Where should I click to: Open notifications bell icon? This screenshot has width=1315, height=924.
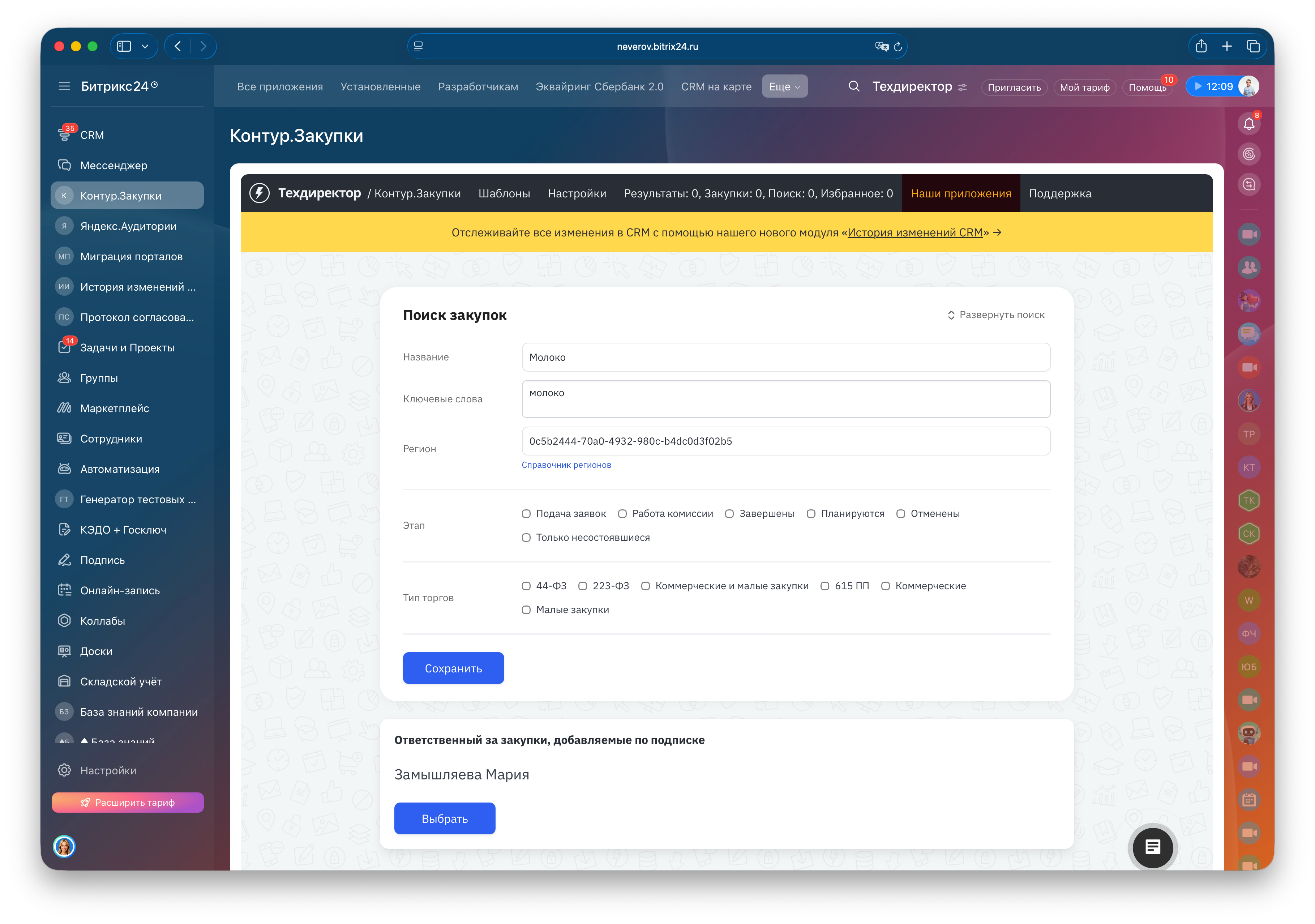click(1248, 124)
